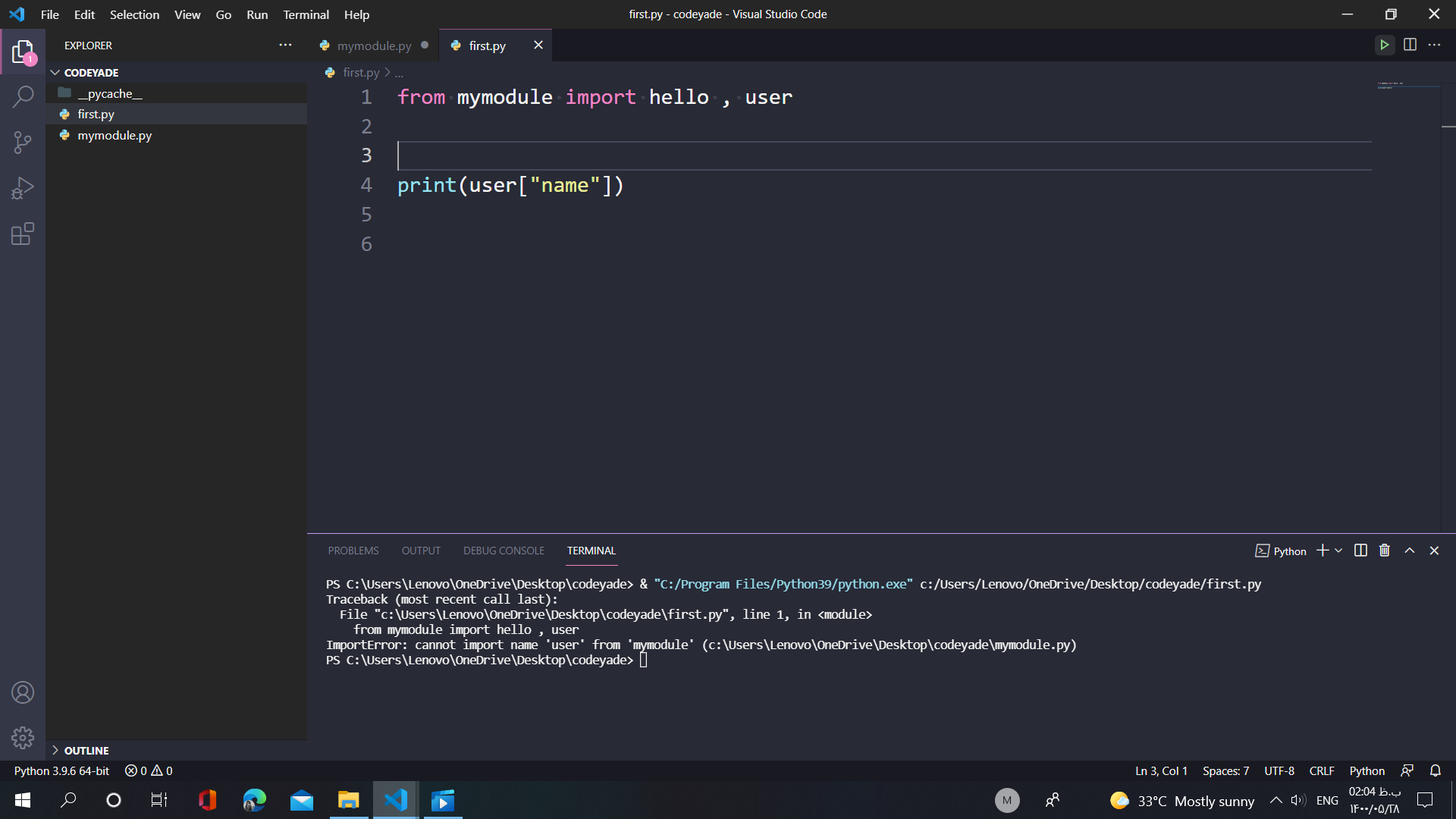Open the Source Control view
The width and height of the screenshot is (1456, 819).
[x=23, y=143]
